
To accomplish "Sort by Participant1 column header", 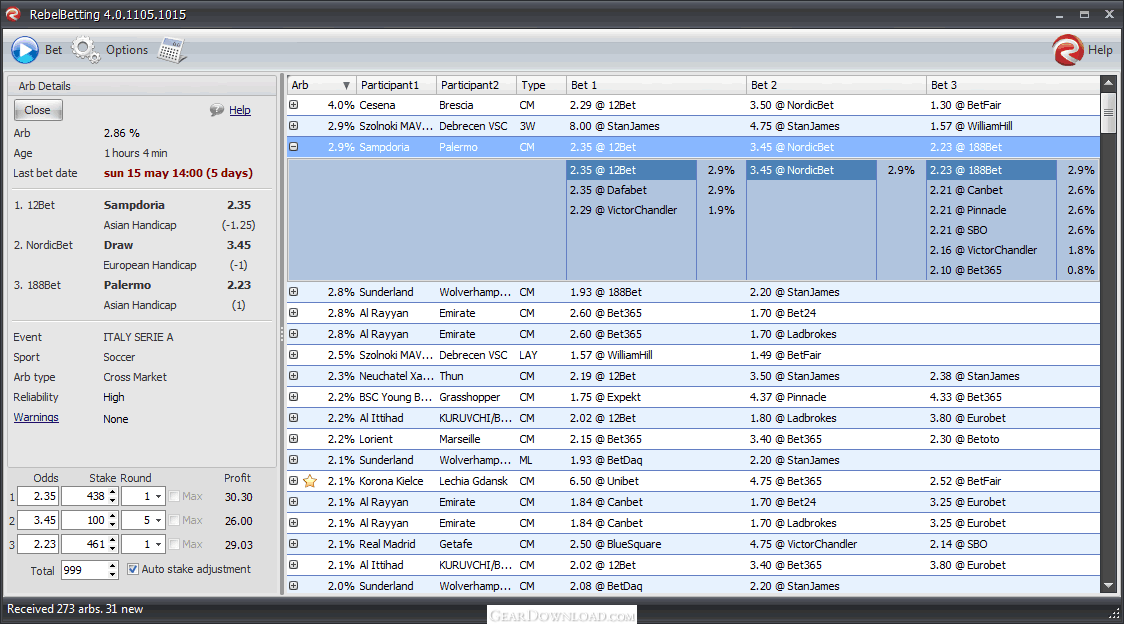I will coord(396,85).
